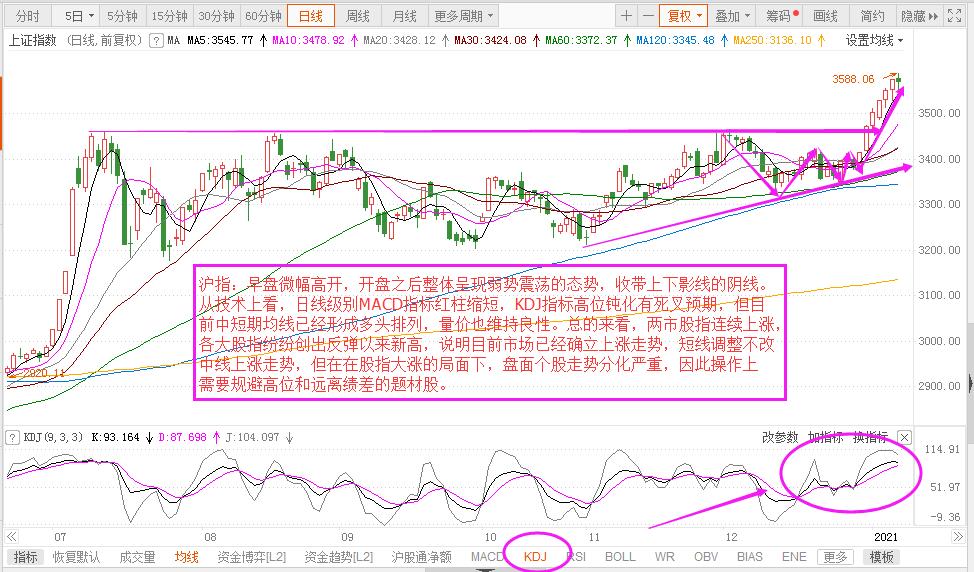Select the ENE indicator tab
This screenshot has width=974, height=572.
[793, 557]
